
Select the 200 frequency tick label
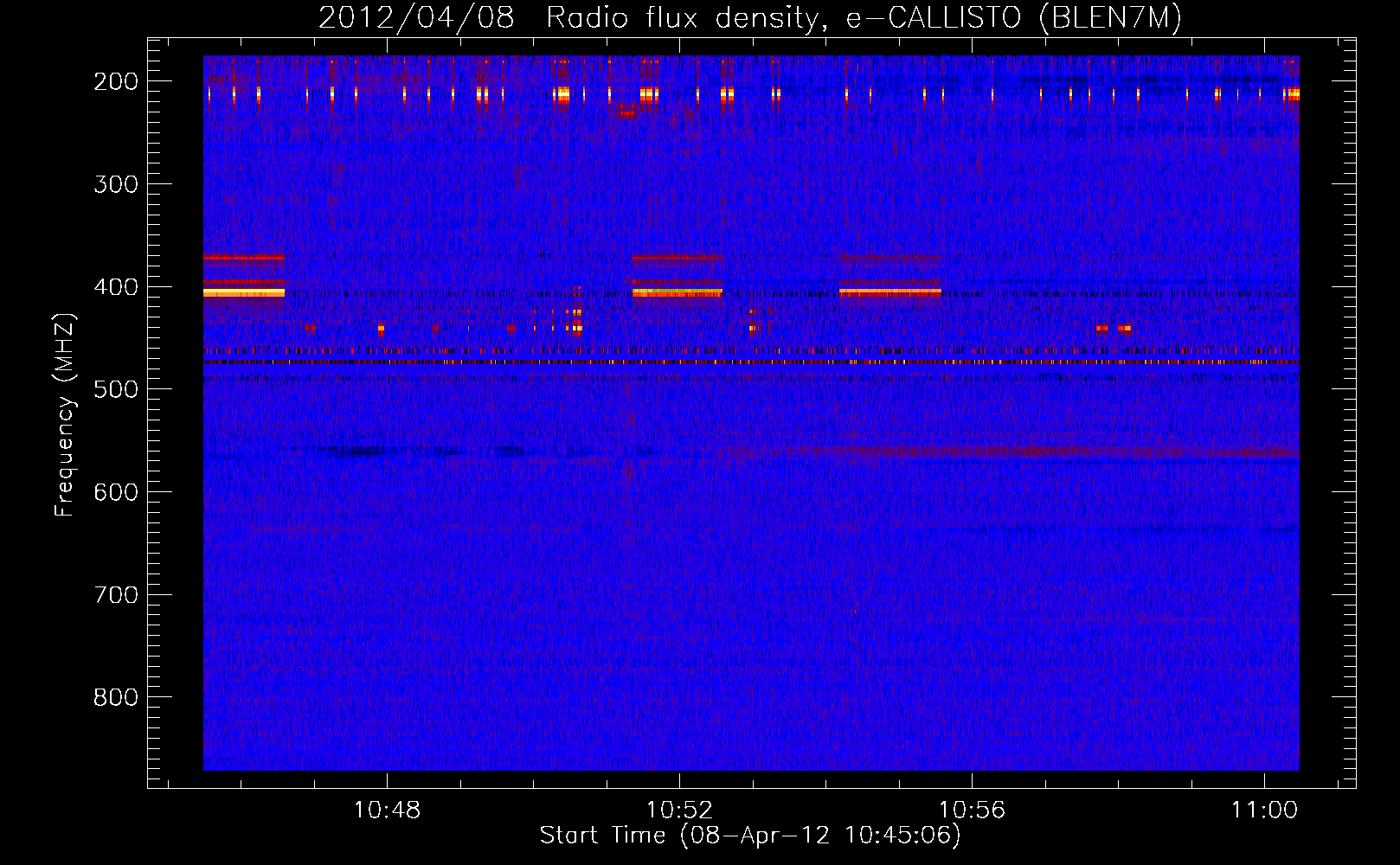click(116, 81)
